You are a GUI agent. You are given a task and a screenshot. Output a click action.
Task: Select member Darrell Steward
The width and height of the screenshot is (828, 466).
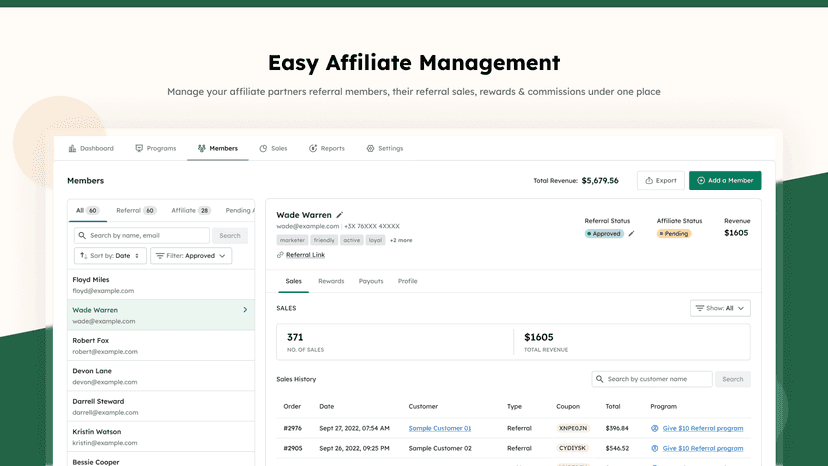[161, 406]
